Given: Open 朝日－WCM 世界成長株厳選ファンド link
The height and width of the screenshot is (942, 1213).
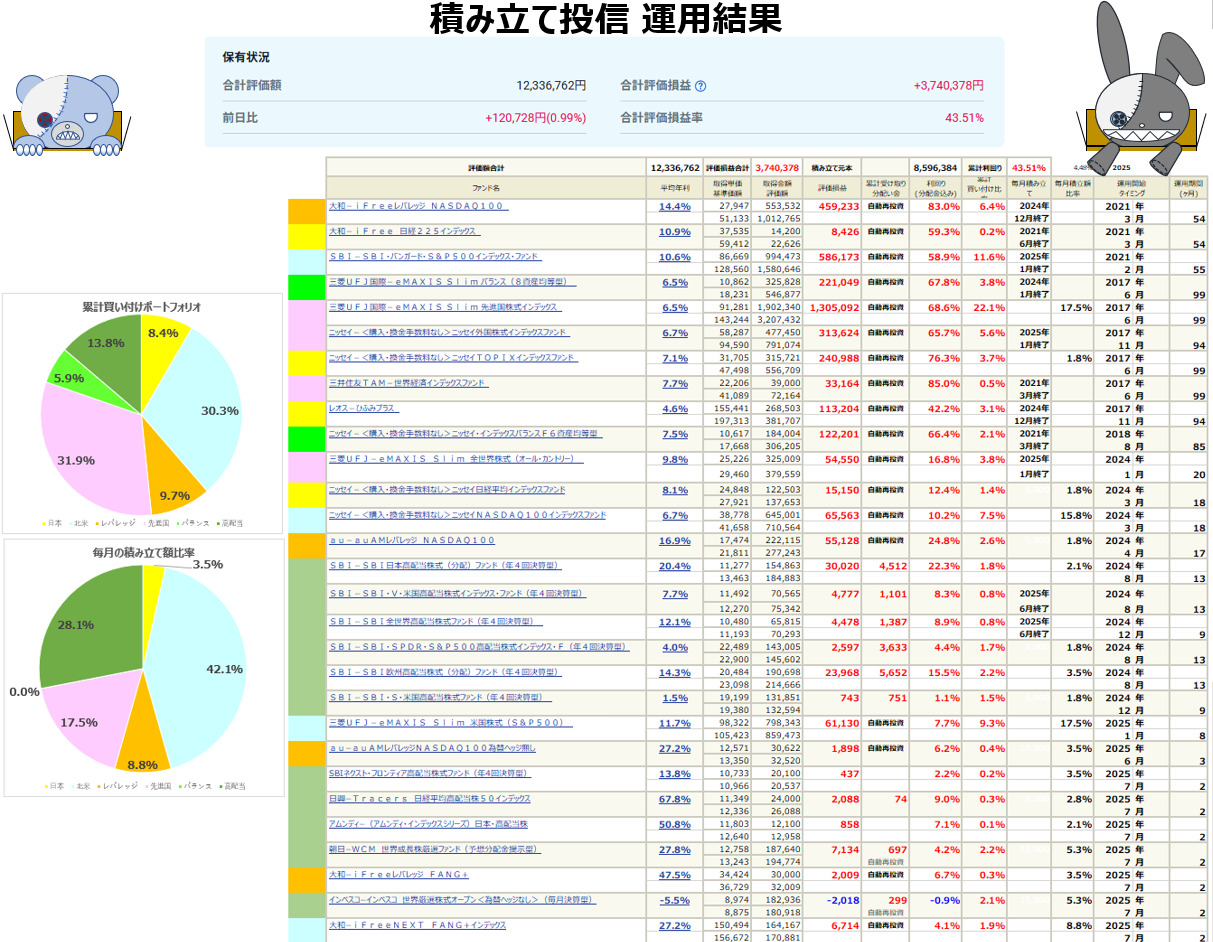Looking at the screenshot, I should (x=435, y=849).
